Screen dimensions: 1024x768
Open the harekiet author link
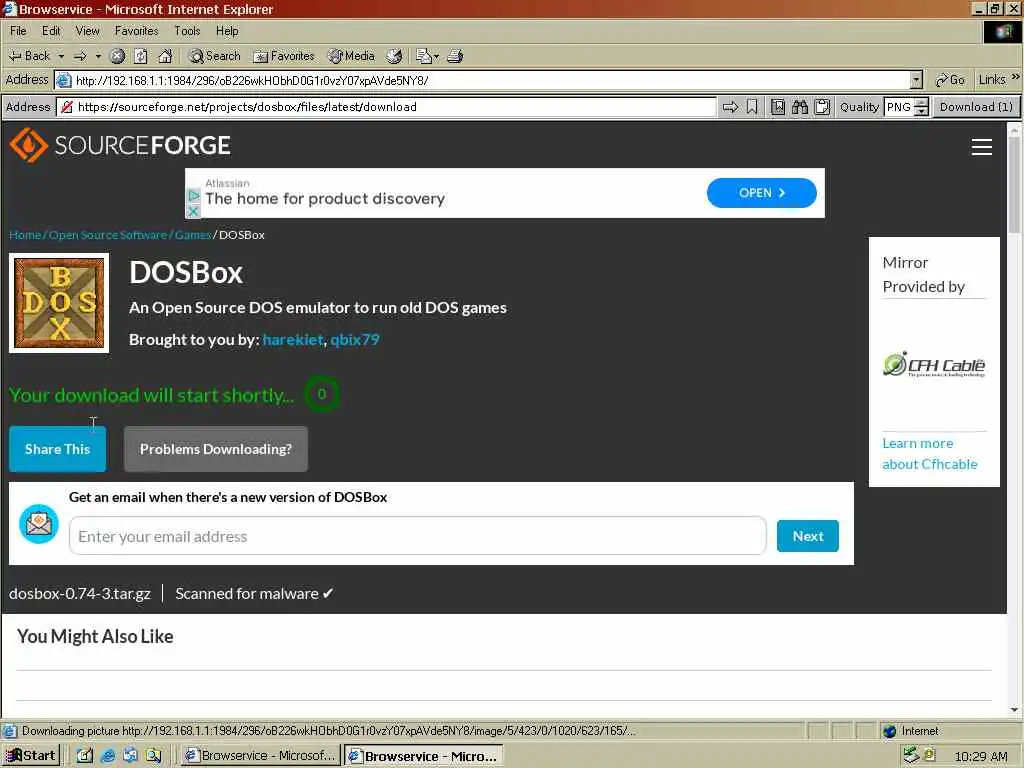click(x=293, y=340)
